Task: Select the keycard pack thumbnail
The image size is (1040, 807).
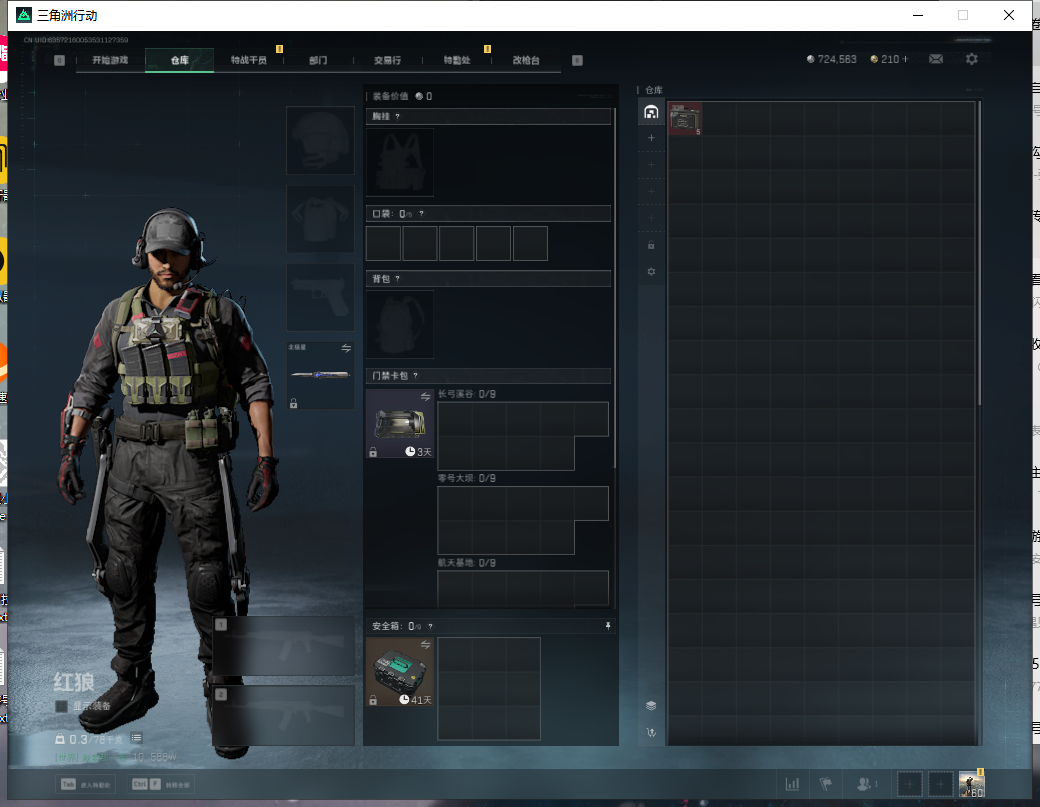Action: click(x=400, y=424)
